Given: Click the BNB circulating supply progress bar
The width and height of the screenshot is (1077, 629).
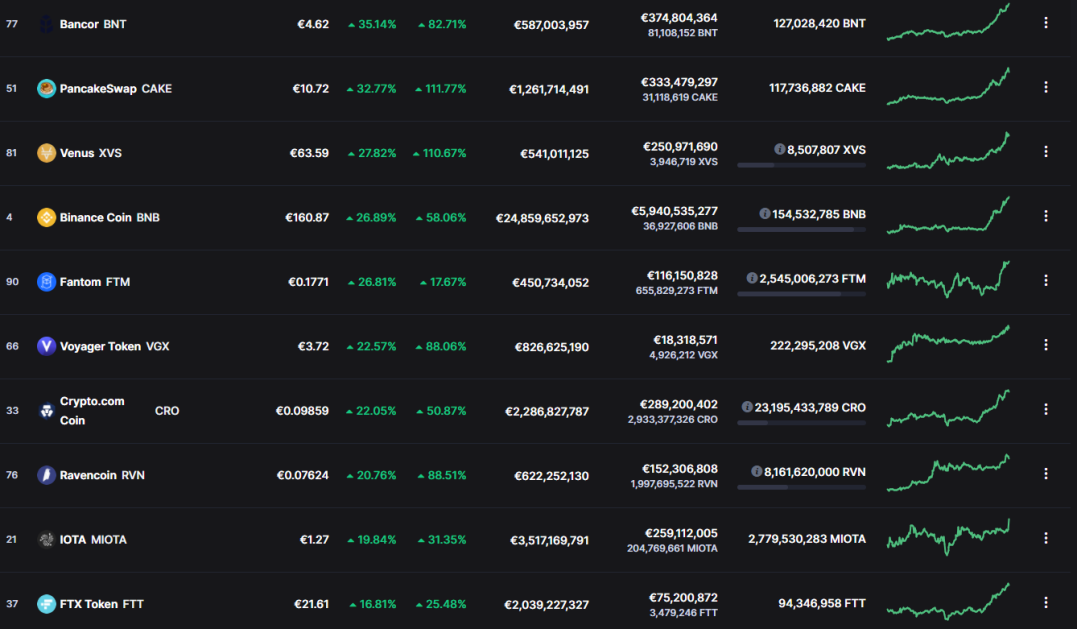Looking at the screenshot, I should coord(801,230).
